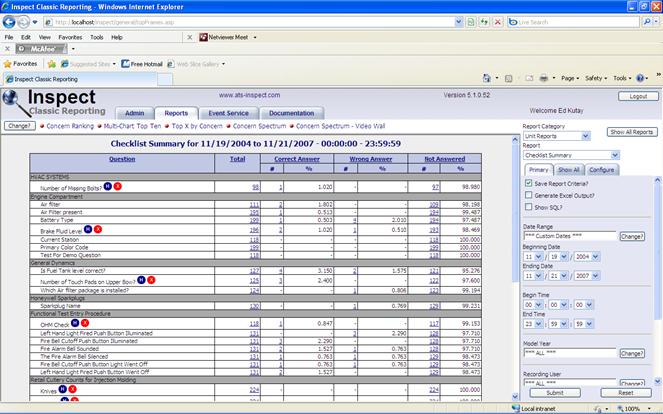The height and width of the screenshot is (414, 663).
Task: Click the Print icon in the command bar
Action: tap(542, 78)
